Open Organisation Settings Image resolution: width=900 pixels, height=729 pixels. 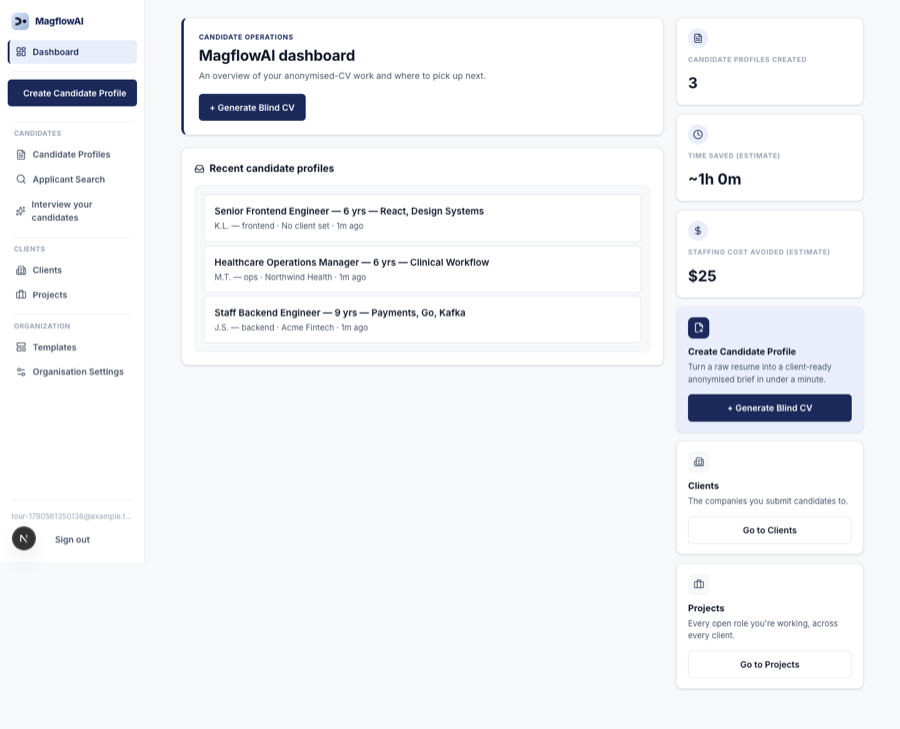(72, 372)
